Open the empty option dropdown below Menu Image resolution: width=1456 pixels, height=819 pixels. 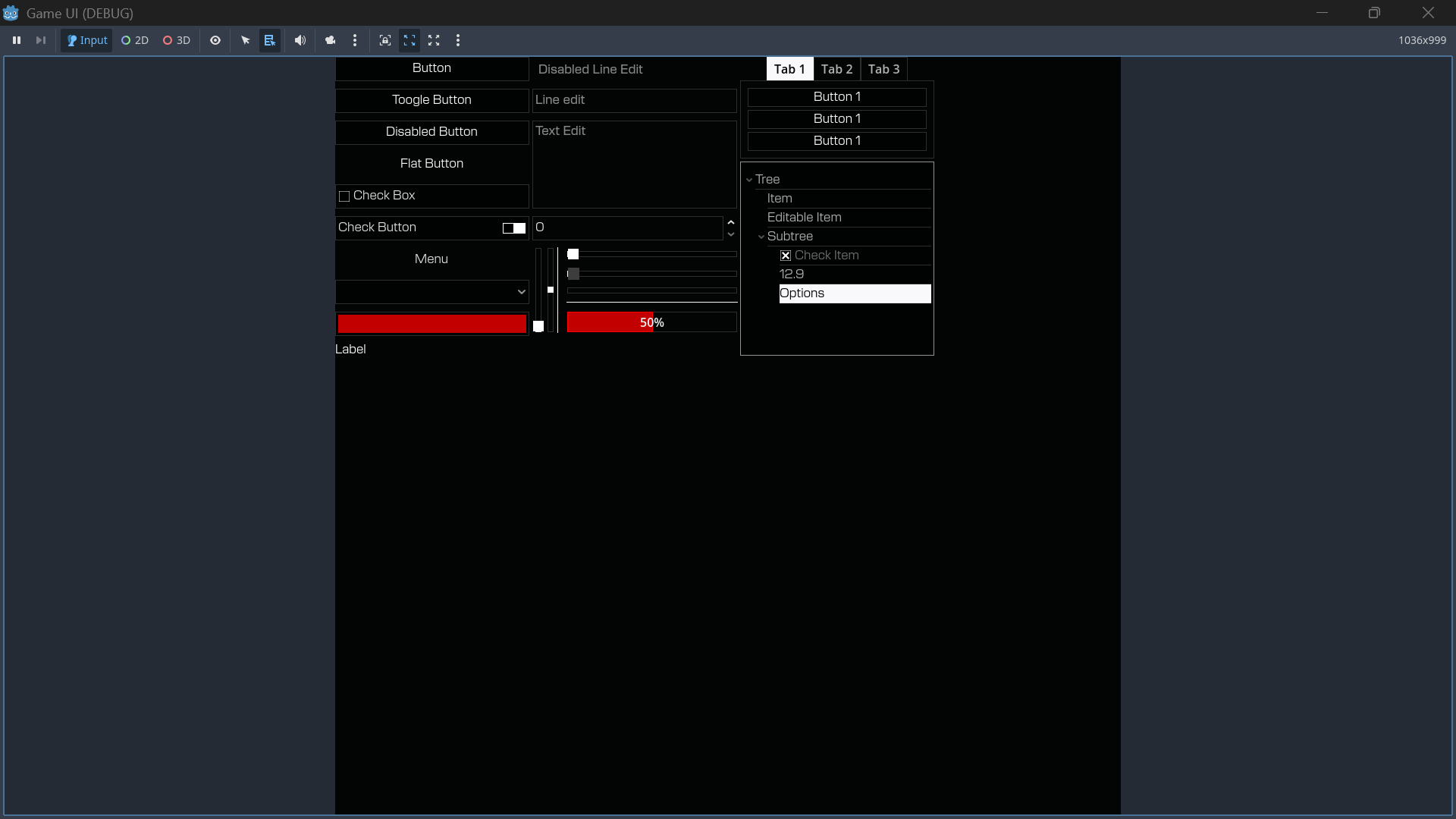point(431,292)
